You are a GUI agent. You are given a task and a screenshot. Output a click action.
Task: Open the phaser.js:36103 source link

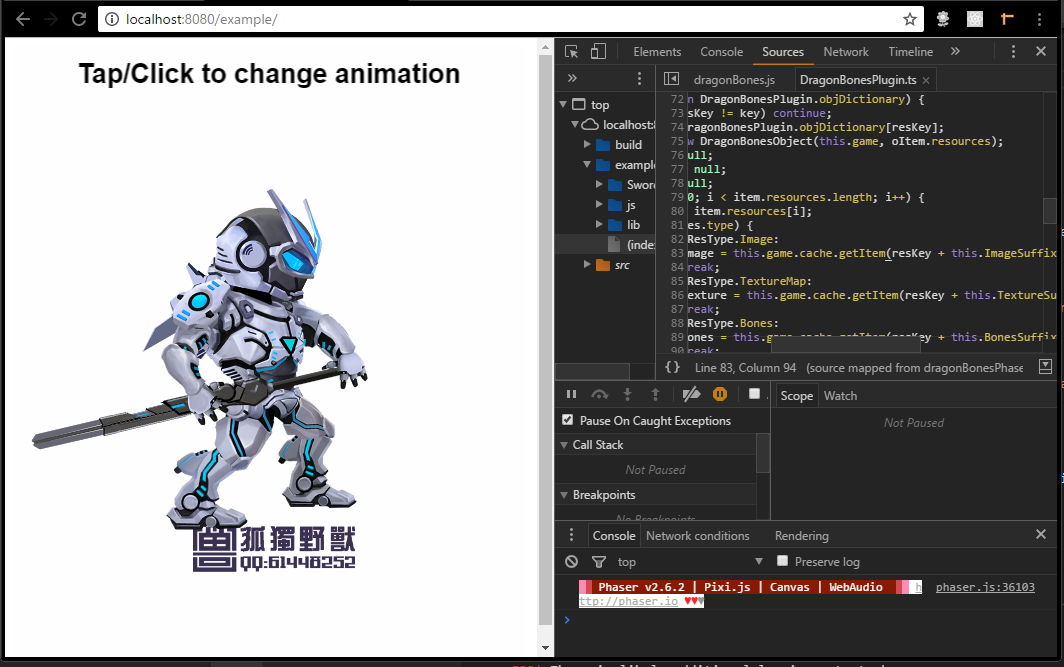pos(985,587)
